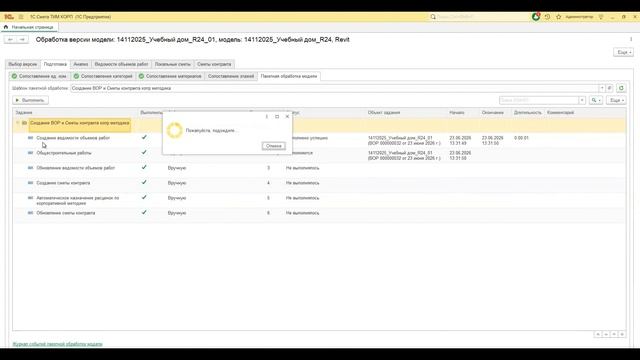The width and height of the screenshot is (640, 360).
Task: Click row icon of Обновление ведомости объемов работ
Action: tap(30, 168)
